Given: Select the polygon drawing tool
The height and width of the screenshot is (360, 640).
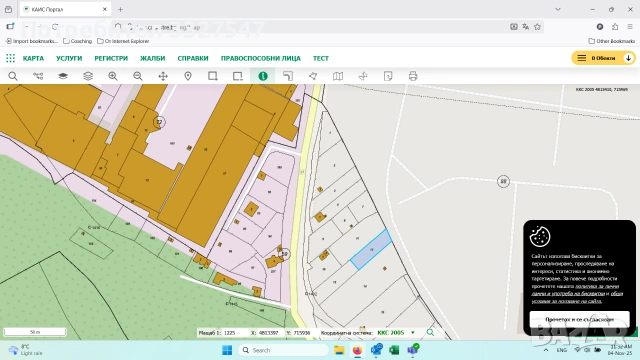Looking at the screenshot, I should tap(313, 76).
